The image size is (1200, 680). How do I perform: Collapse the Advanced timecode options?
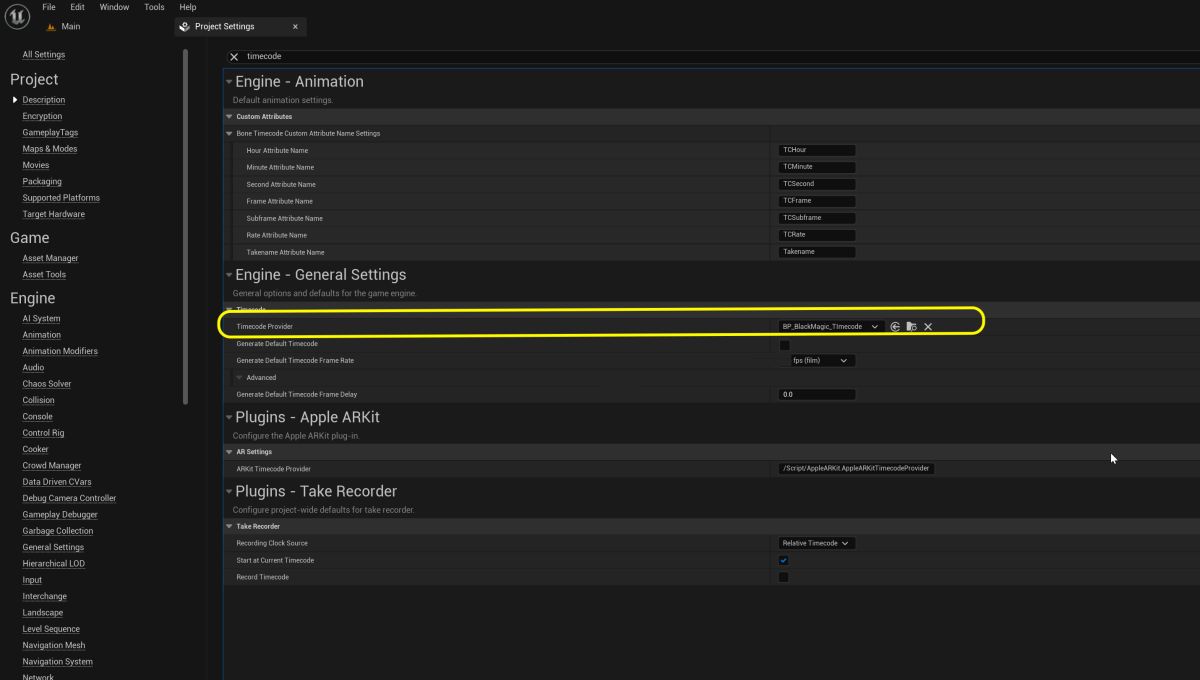click(x=239, y=378)
